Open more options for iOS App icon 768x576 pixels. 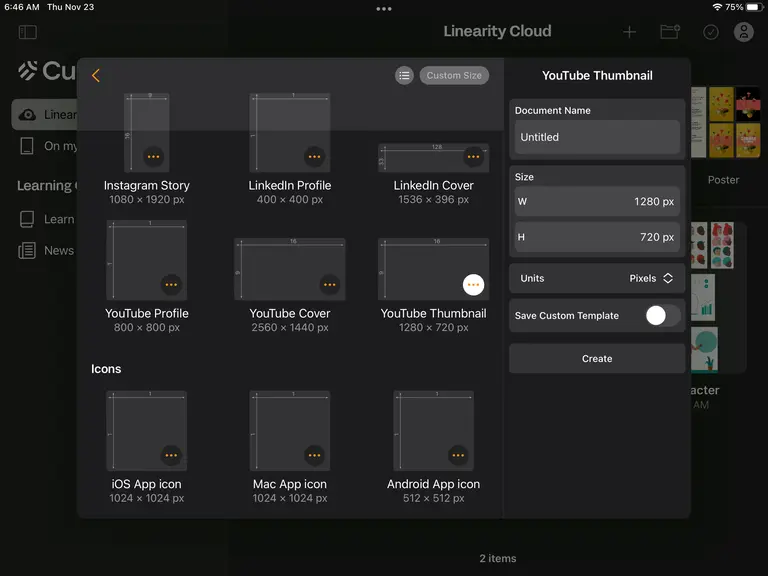(x=171, y=456)
